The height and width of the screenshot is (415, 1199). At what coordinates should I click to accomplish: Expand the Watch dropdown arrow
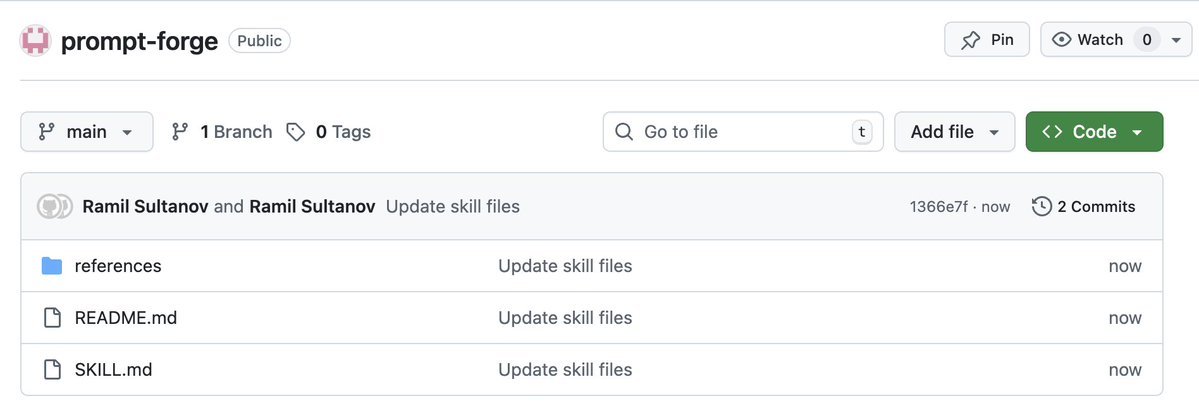[x=1176, y=40]
